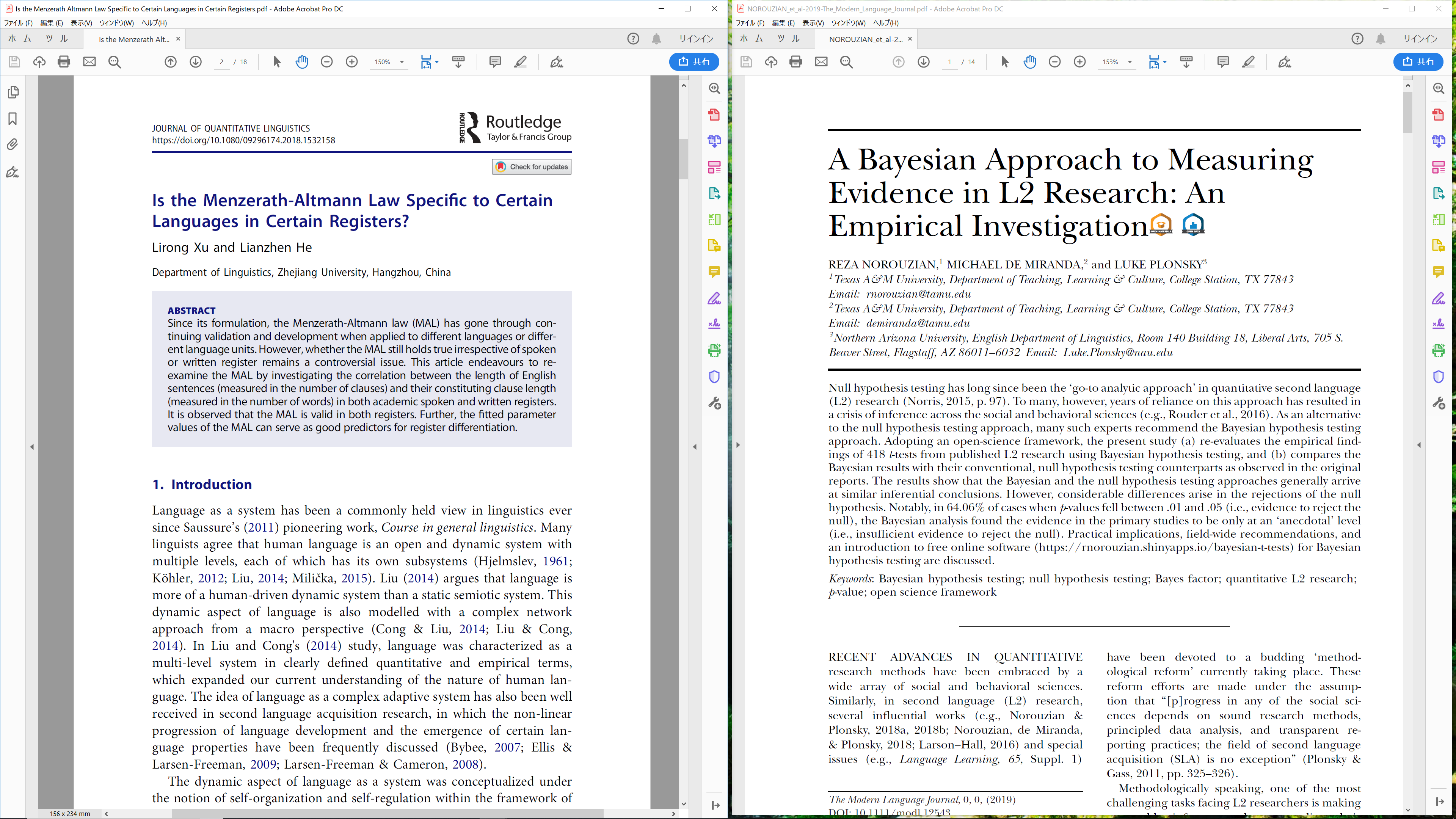The width and height of the screenshot is (1456, 819).
Task: Click the zoom in plus icon in right window
Action: (1079, 61)
